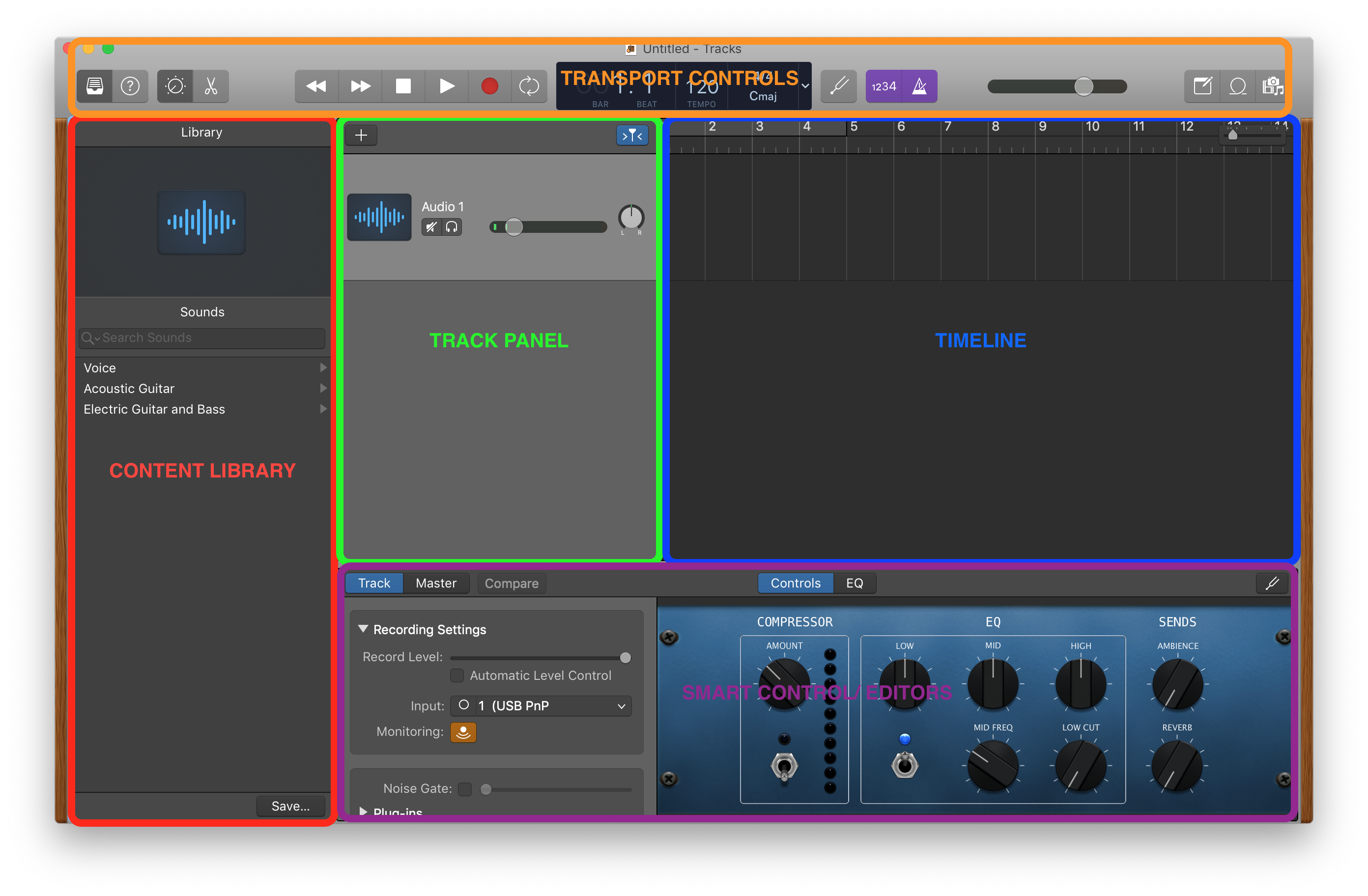Screen dimensions: 1368x896
Task: Start recording with the red record button
Action: 490,86
